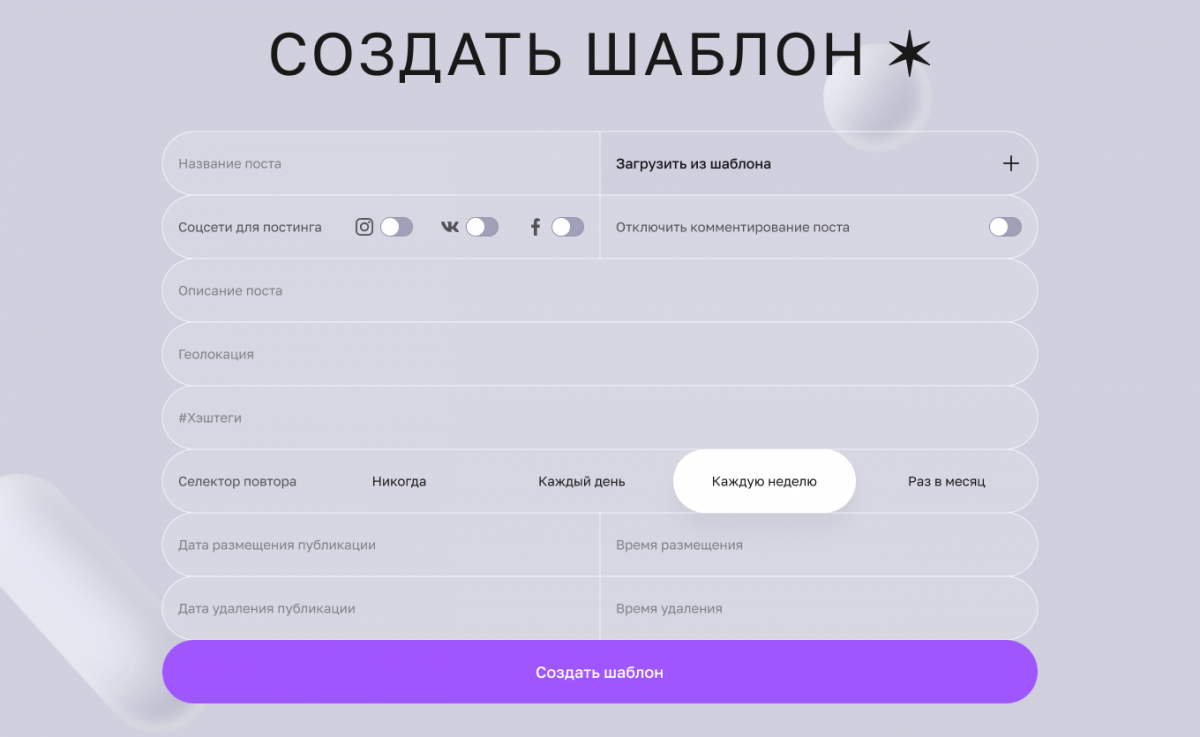The width and height of the screenshot is (1200, 737).
Task: Expand 'Загрузить из шаблона' option
Action: (x=693, y=164)
